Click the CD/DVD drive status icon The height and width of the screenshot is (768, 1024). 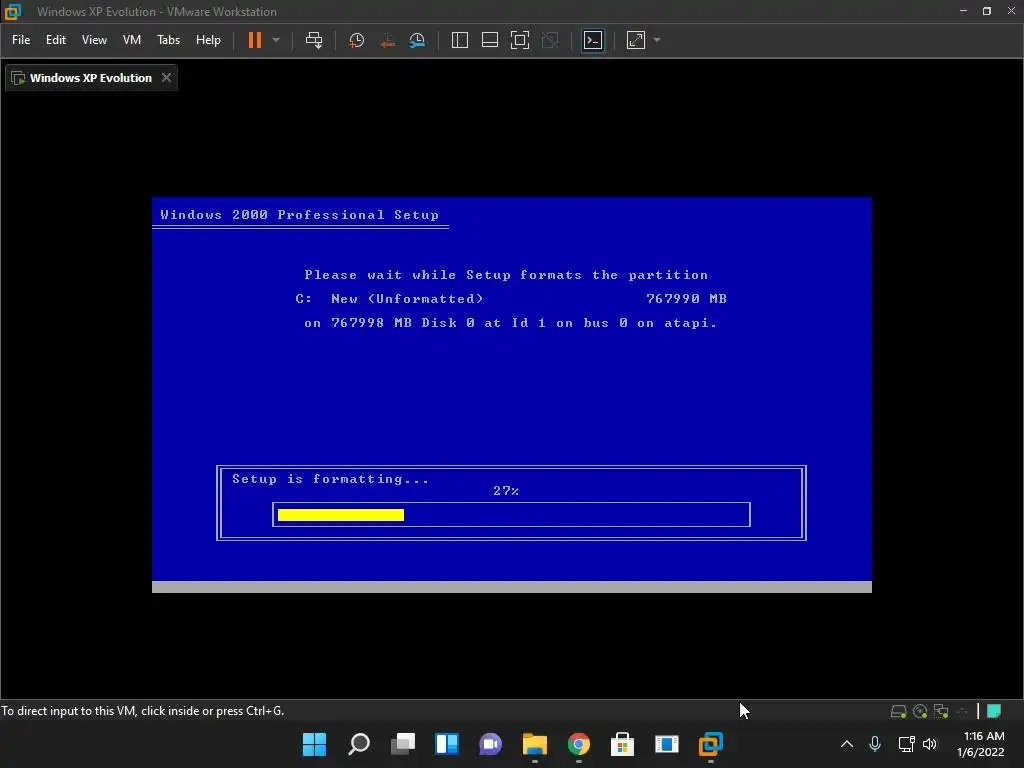tap(920, 711)
